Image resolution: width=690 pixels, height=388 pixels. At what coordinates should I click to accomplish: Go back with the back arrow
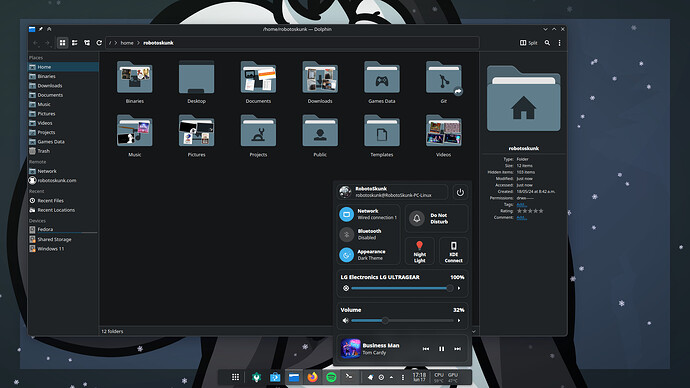point(36,43)
